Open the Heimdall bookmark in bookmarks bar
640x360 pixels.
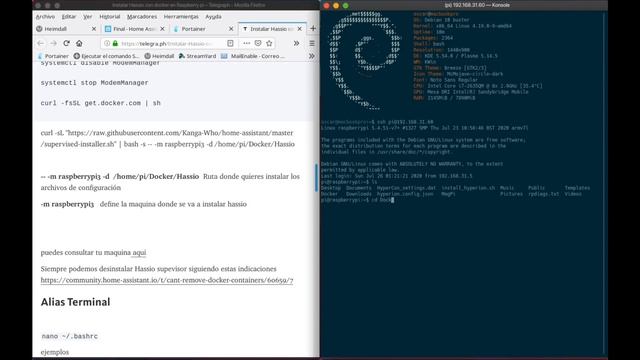click(x=159, y=56)
